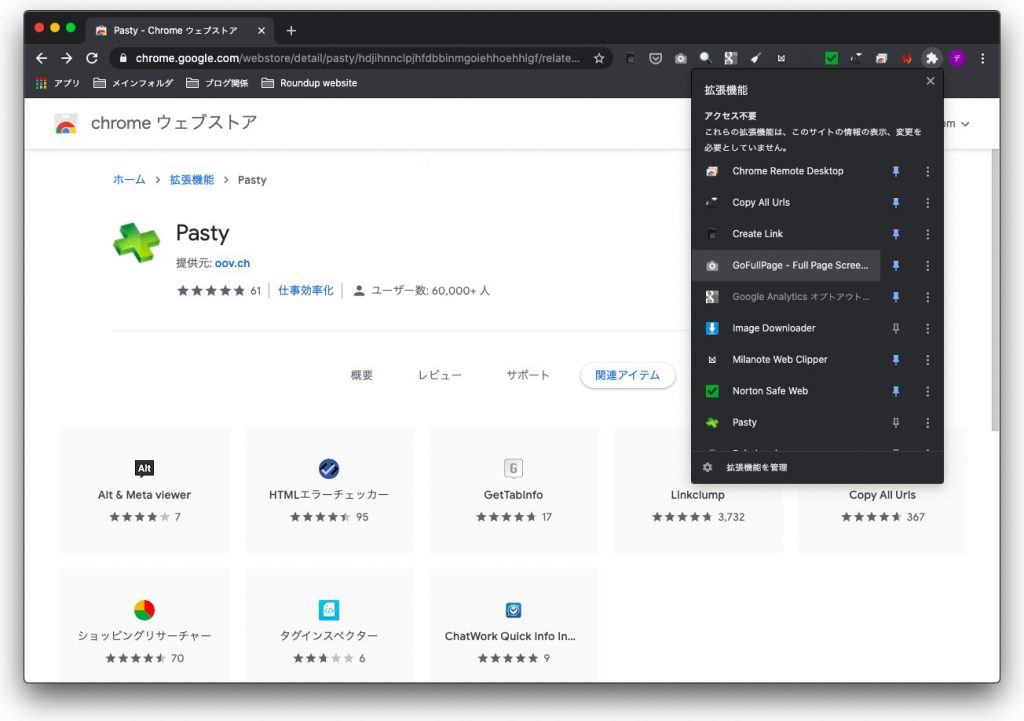Open メインフォルダ bookmark folder

[133, 83]
